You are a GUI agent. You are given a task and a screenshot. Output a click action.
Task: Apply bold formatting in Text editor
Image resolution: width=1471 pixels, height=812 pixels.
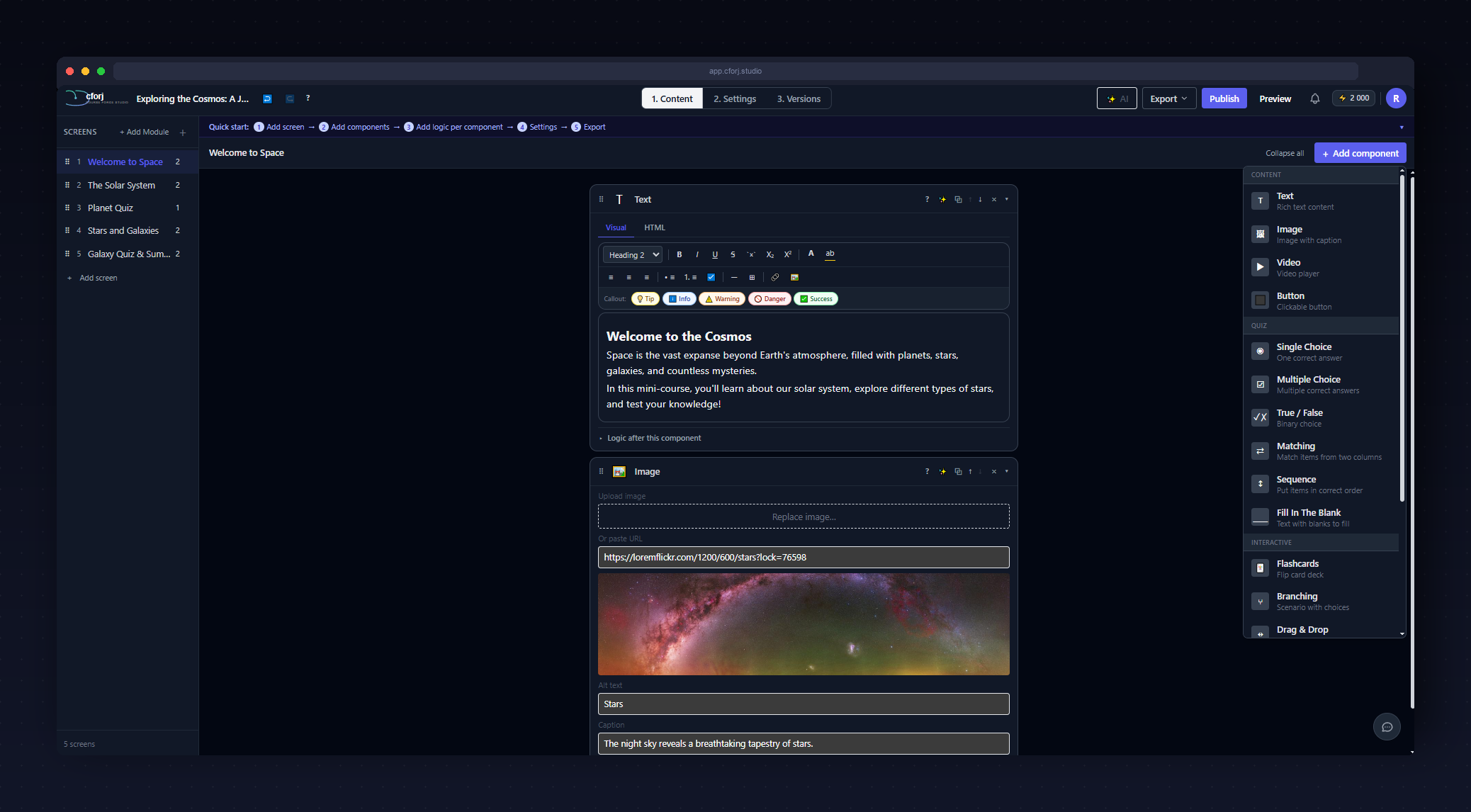[x=680, y=254]
